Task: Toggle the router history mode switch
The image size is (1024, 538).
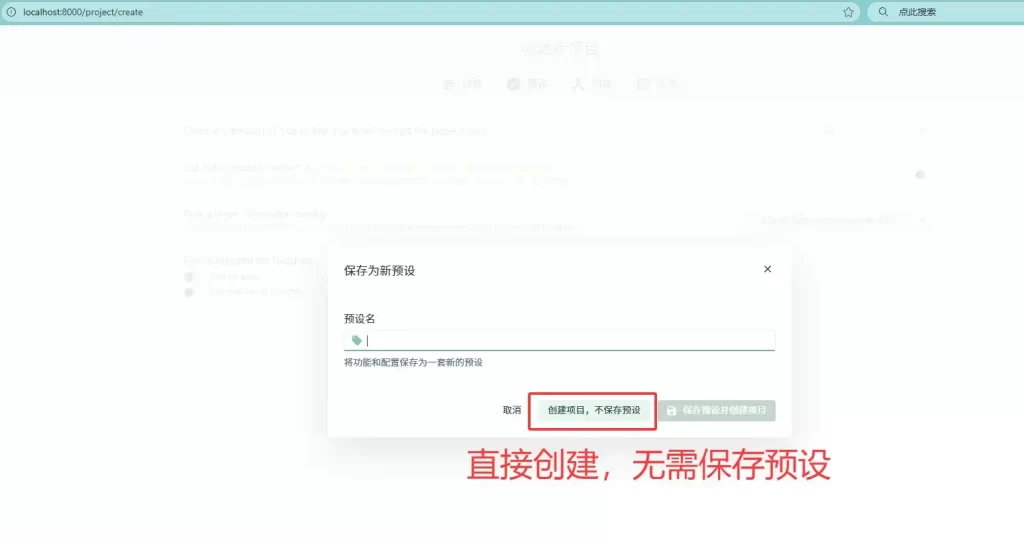Action: click(919, 175)
